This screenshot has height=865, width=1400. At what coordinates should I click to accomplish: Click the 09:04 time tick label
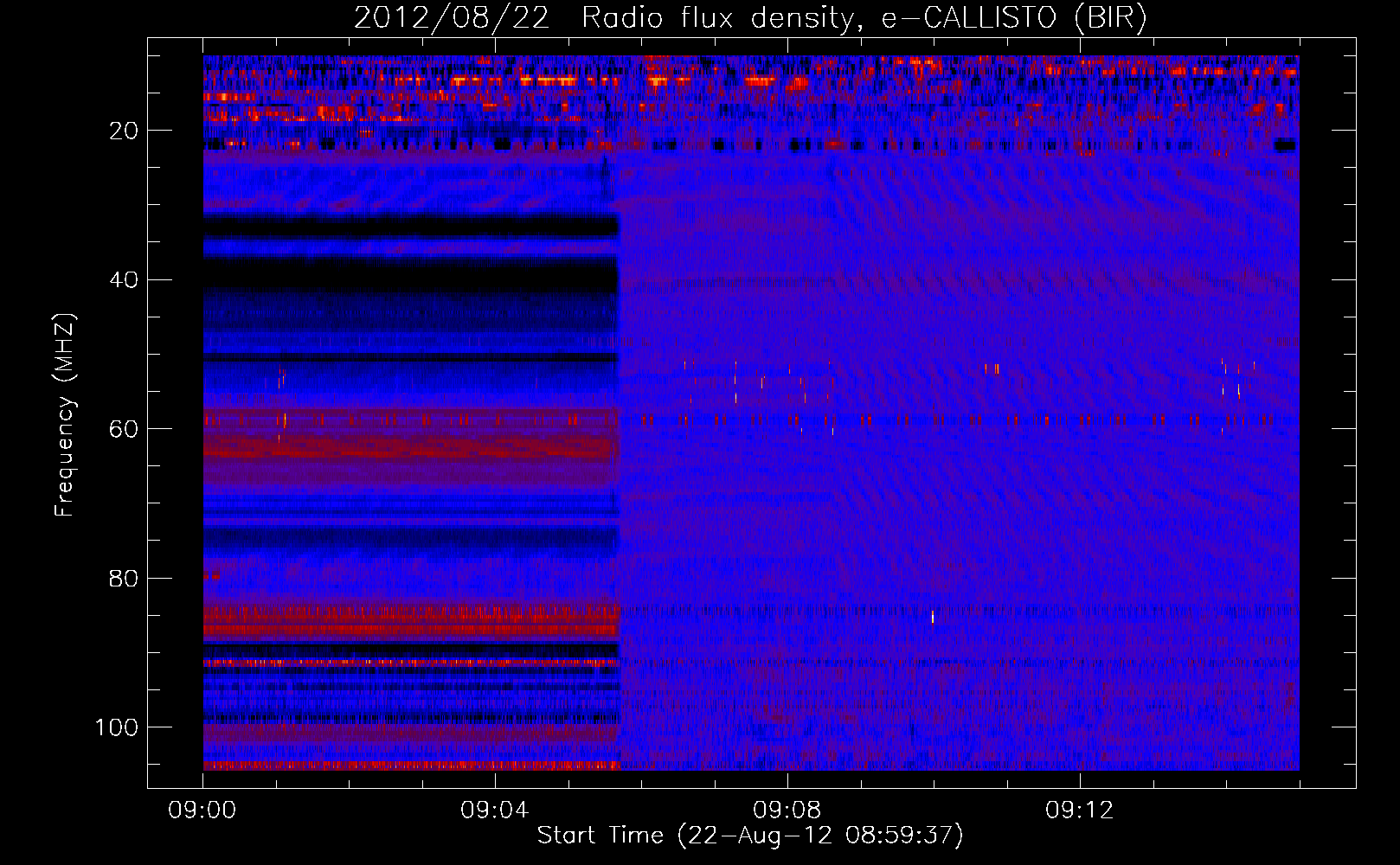click(x=495, y=810)
